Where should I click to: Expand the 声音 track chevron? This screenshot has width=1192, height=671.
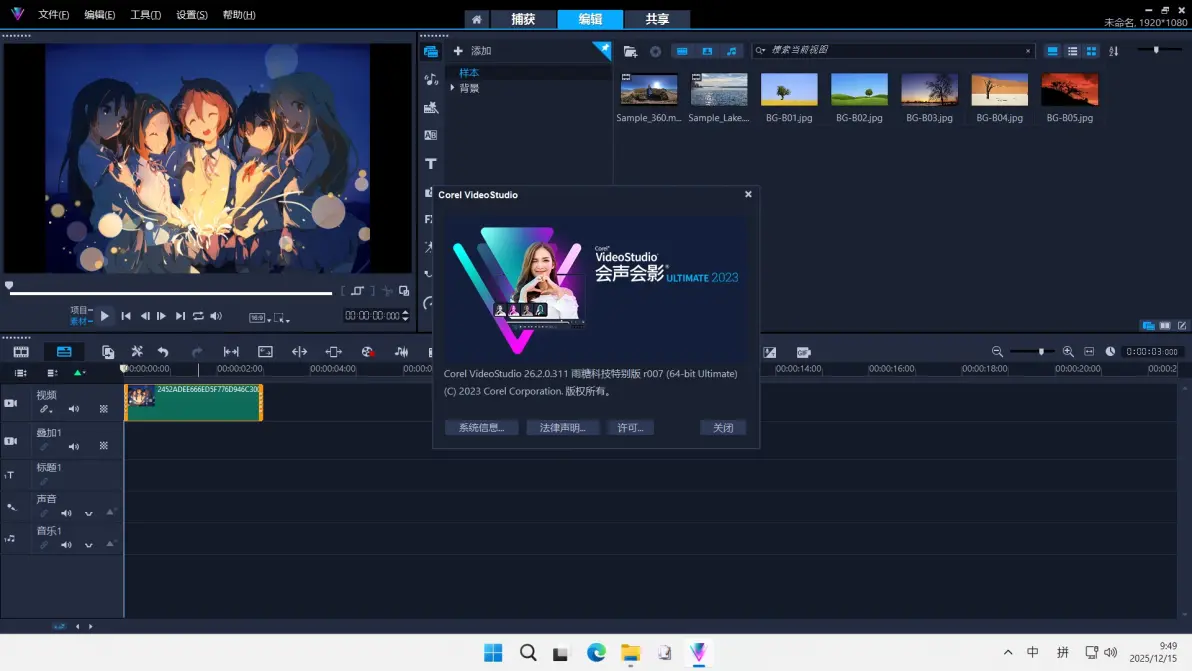coord(89,514)
